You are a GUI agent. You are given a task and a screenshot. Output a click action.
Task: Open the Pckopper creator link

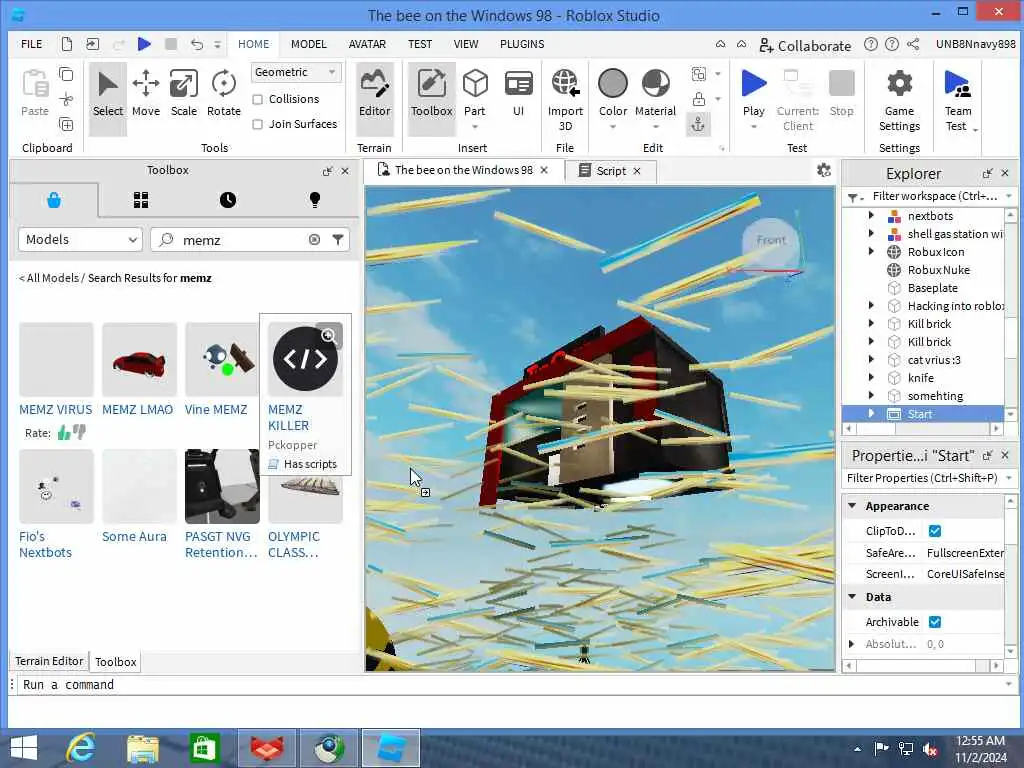tap(292, 445)
